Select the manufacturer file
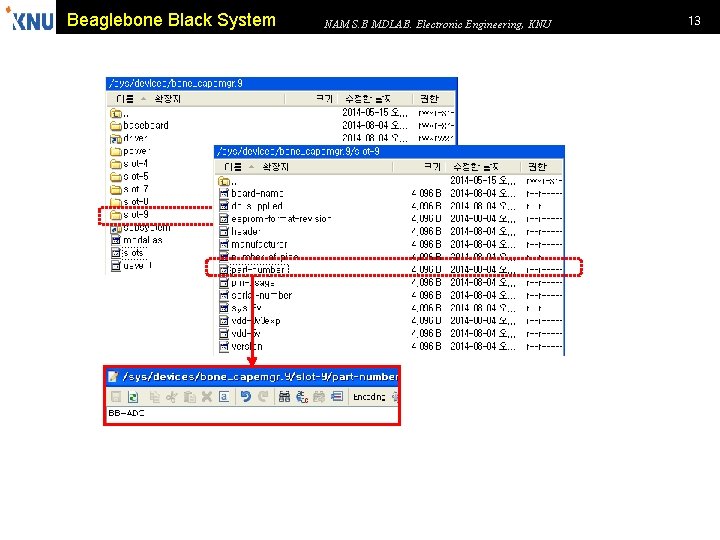The image size is (720, 540). (253, 244)
